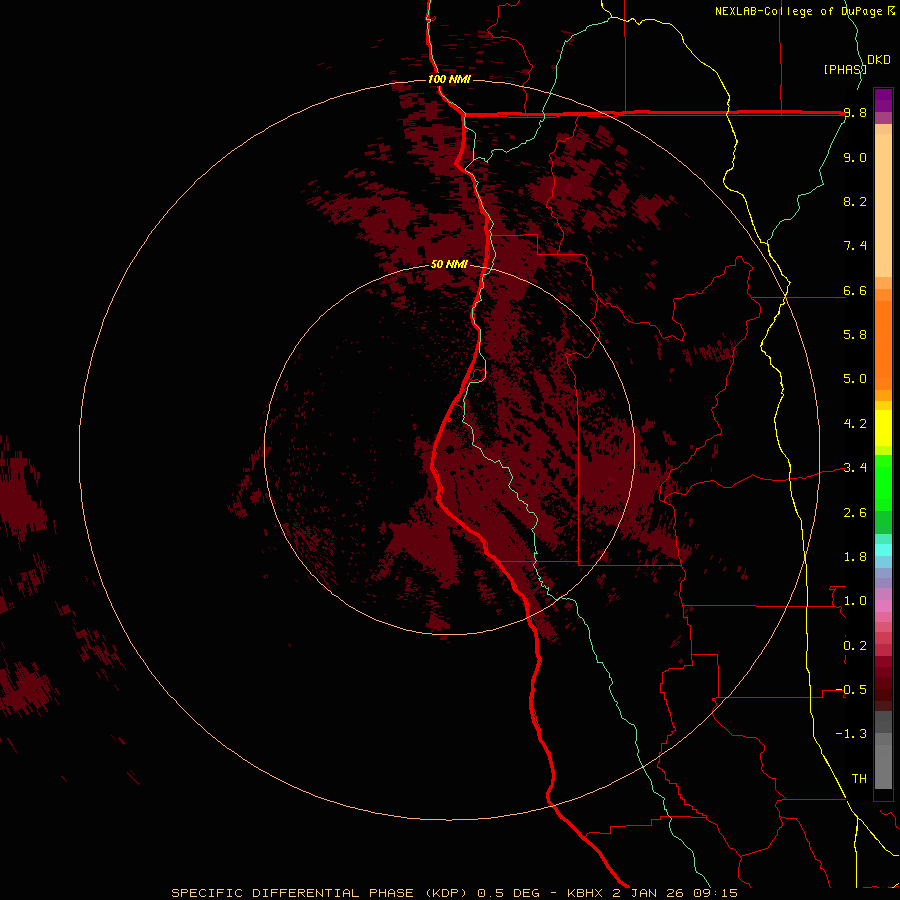This screenshot has height=900, width=900.
Task: Click the [PHAS] legend label
Action: click(844, 69)
